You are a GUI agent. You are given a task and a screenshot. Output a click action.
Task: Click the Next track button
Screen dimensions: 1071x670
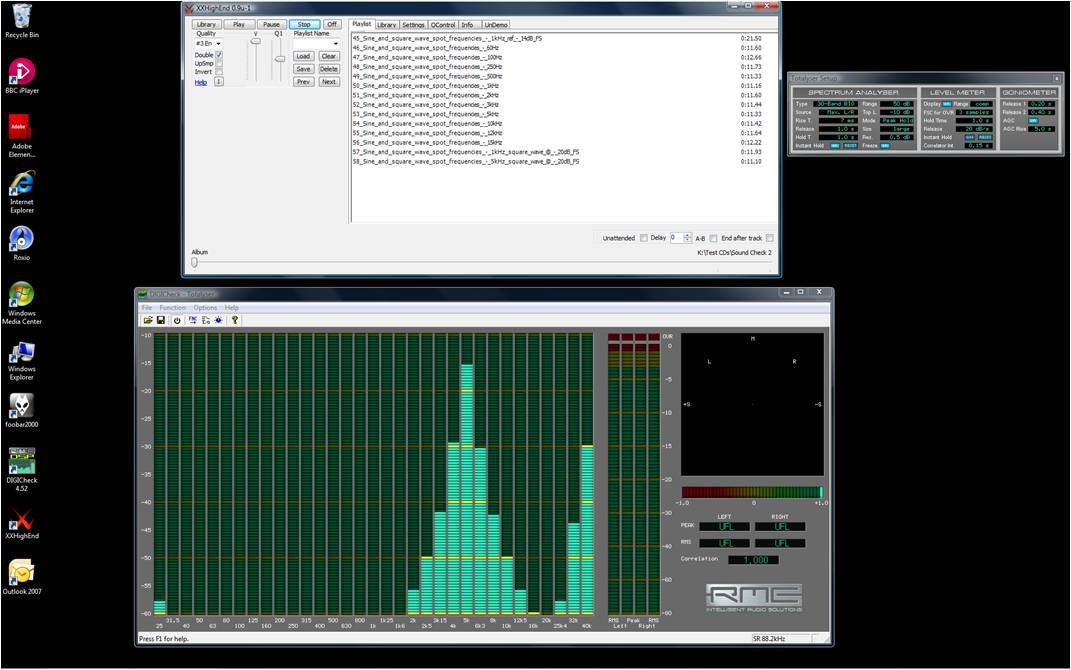[x=329, y=82]
